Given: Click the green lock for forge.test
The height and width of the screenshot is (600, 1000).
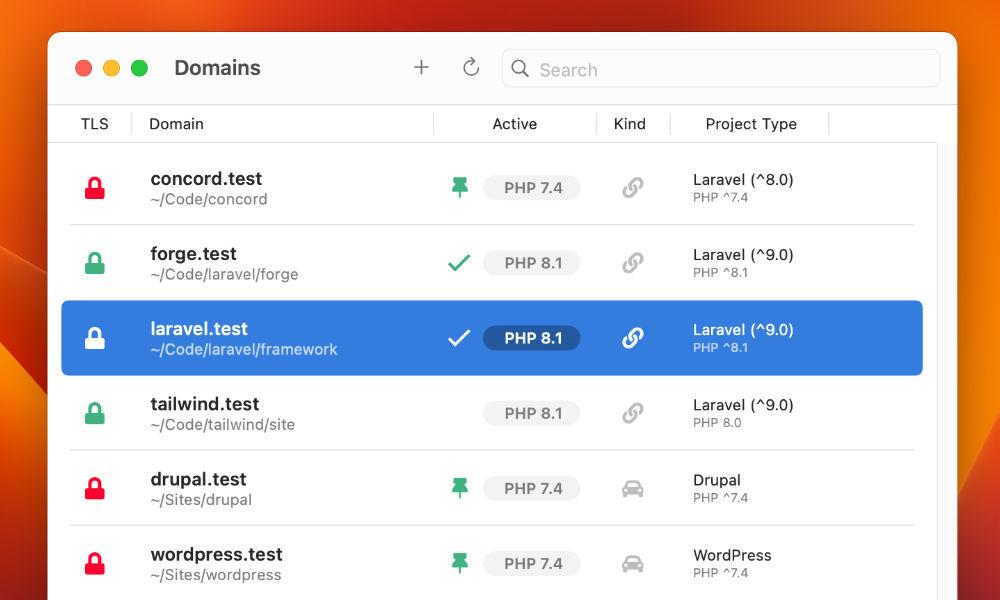Looking at the screenshot, I should tap(94, 263).
